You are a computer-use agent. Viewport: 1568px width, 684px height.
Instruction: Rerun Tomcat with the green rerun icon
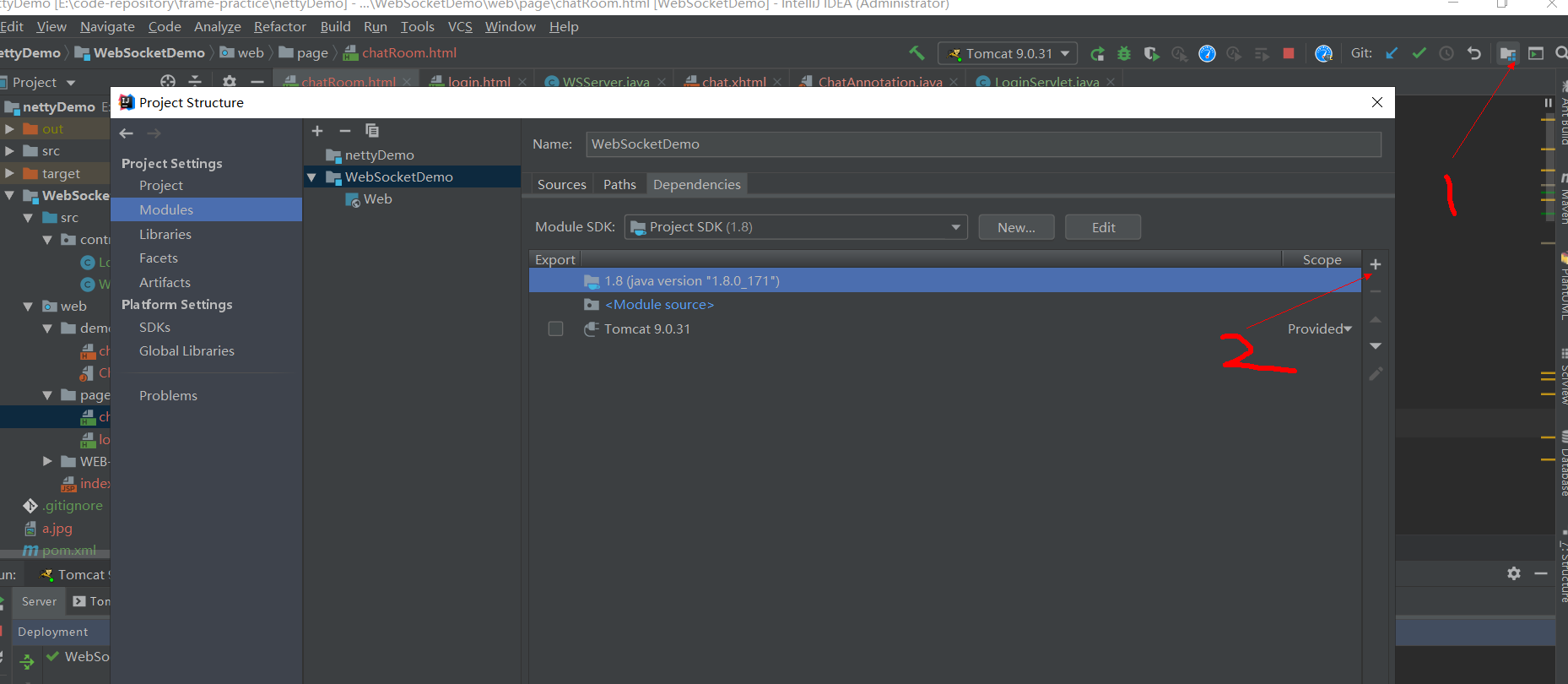click(1097, 54)
